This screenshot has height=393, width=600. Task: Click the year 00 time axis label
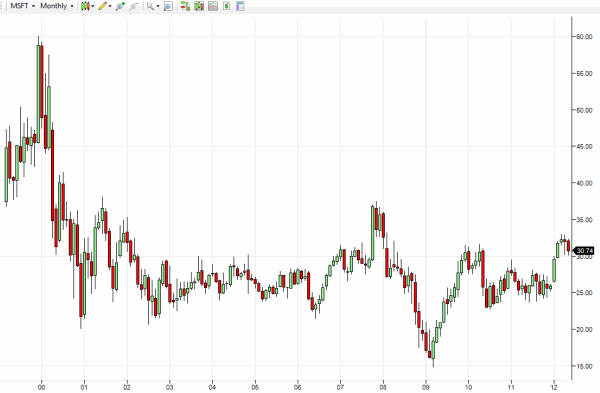coord(41,387)
